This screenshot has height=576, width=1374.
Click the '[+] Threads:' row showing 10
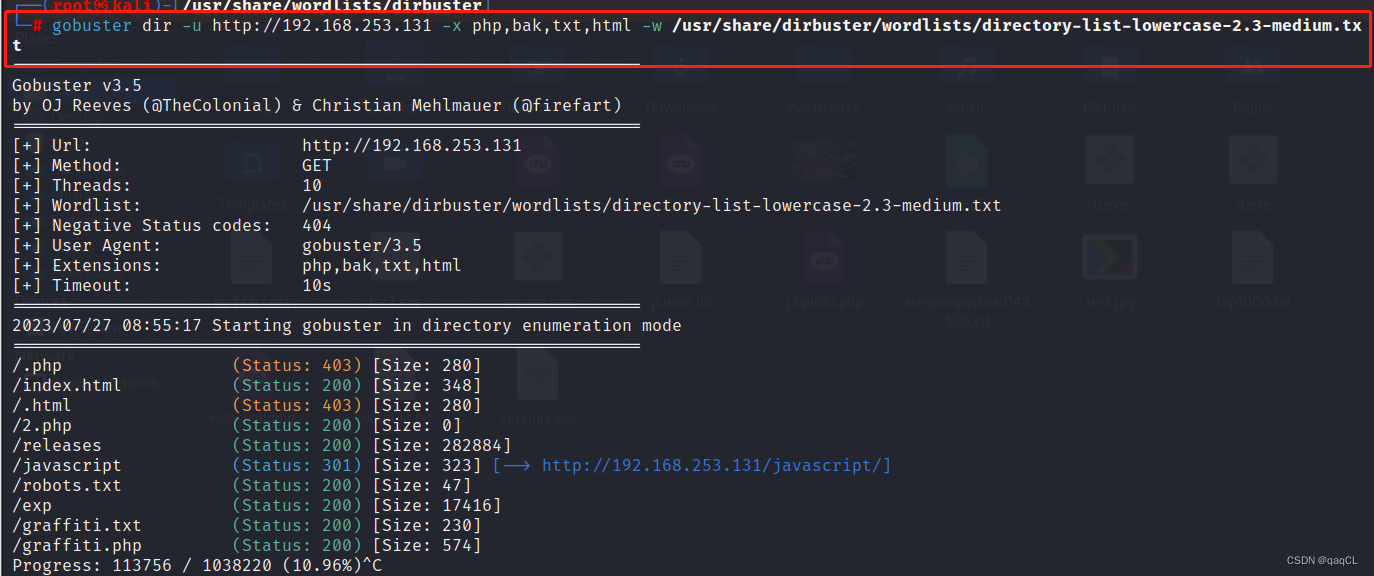[x=167, y=185]
